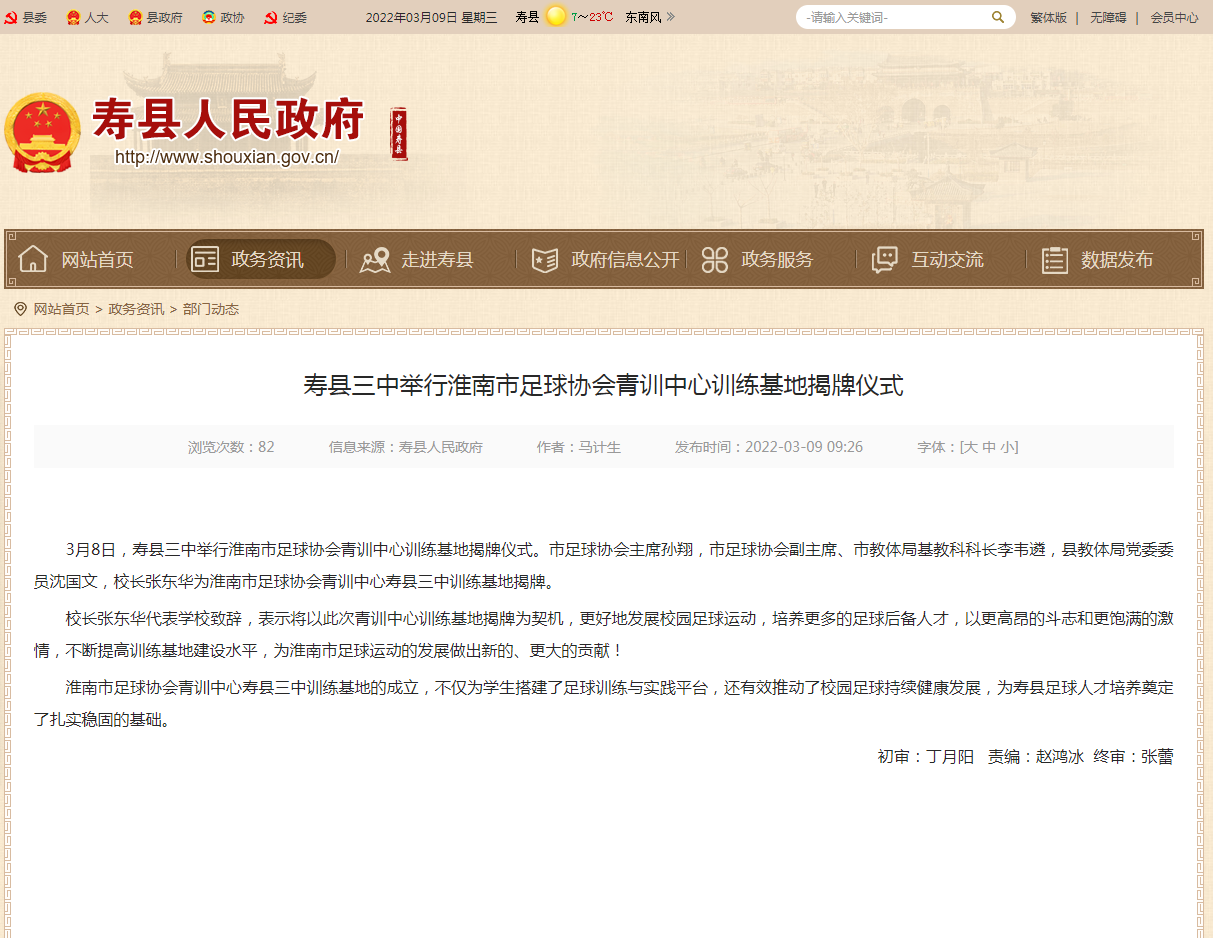The width and height of the screenshot is (1213, 938).
Task: Open the 部门动态 breadcrumb section
Action: coord(212,309)
